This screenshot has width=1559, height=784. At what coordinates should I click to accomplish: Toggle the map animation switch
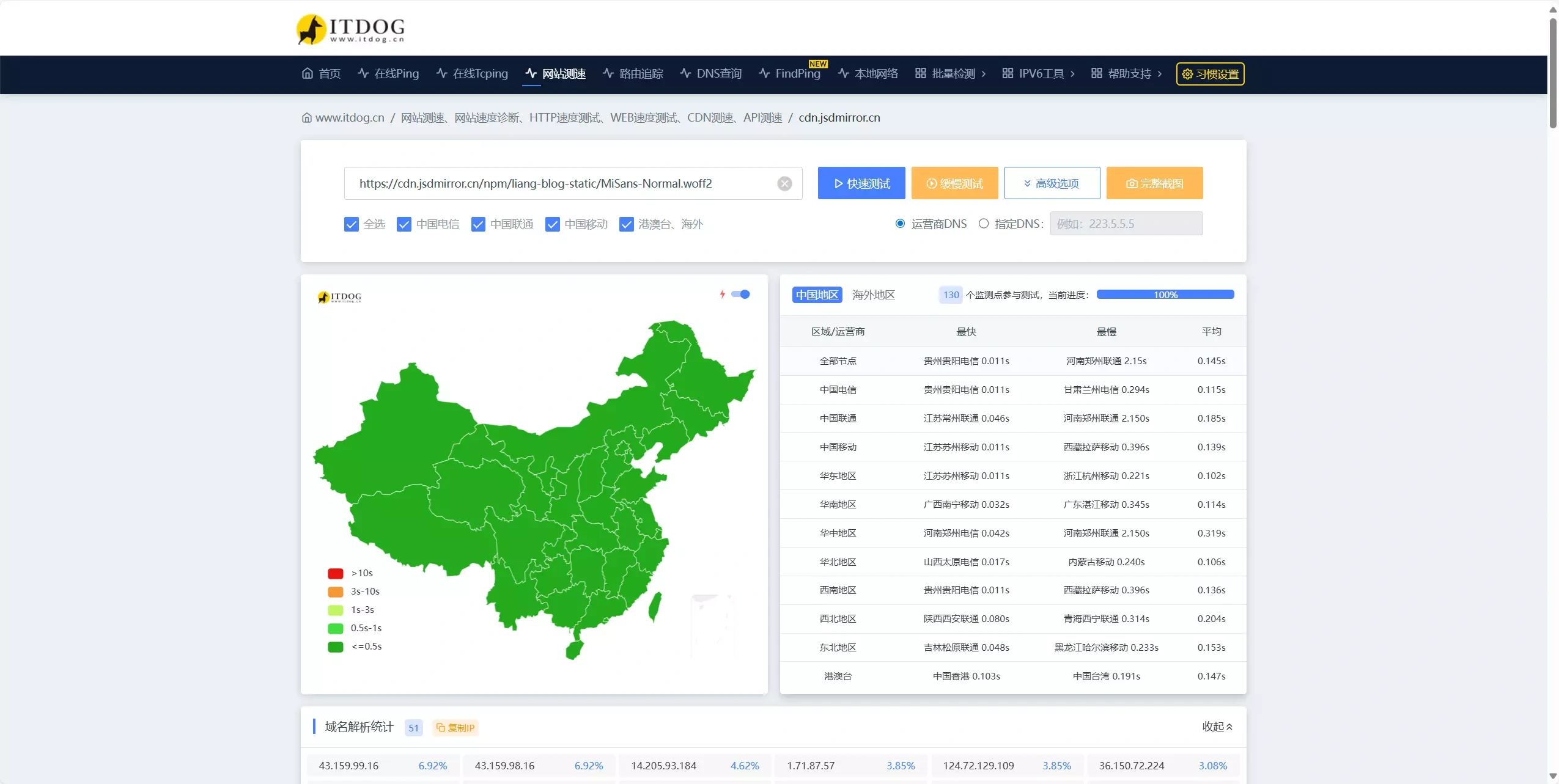tap(740, 295)
